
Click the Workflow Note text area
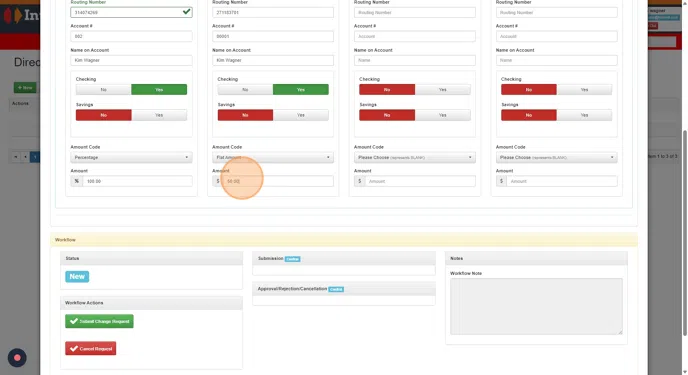coord(536,306)
